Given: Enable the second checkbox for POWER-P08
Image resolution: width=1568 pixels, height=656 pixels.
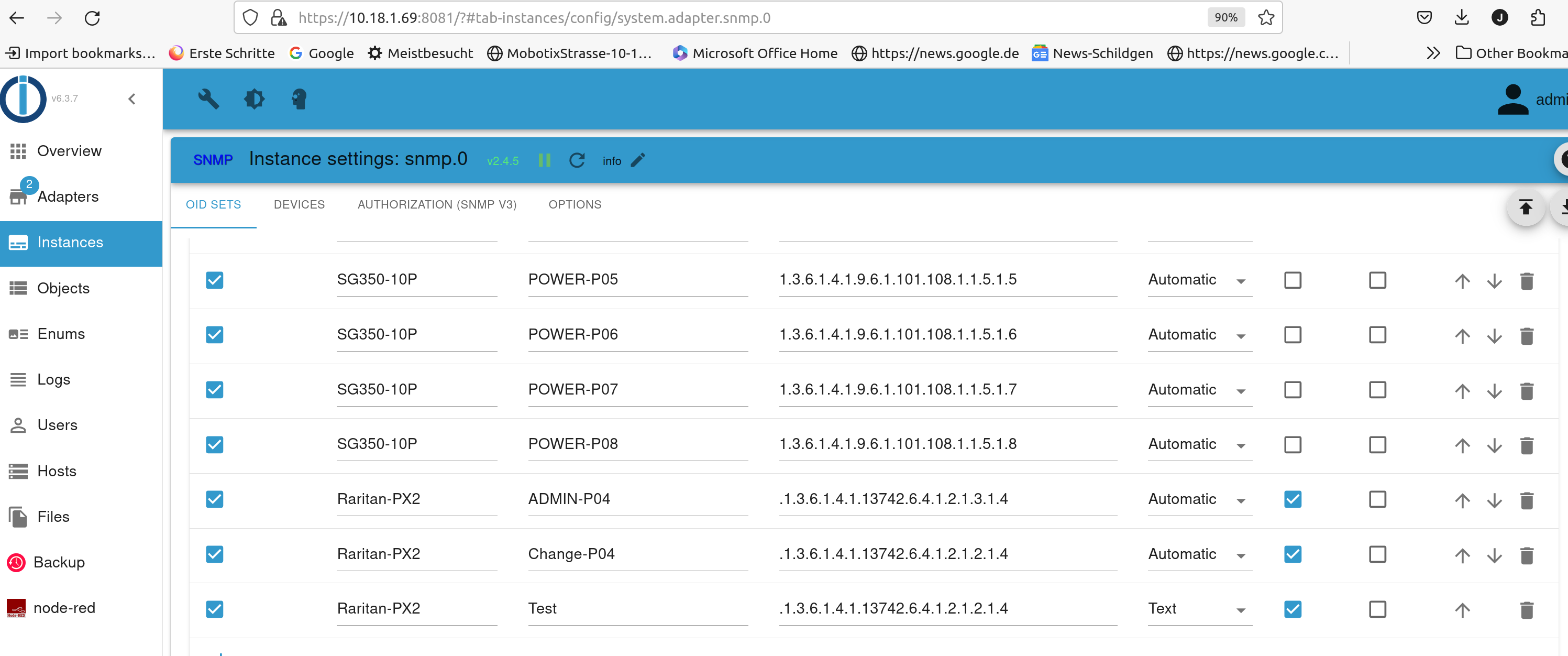Looking at the screenshot, I should pyautogui.click(x=1377, y=445).
